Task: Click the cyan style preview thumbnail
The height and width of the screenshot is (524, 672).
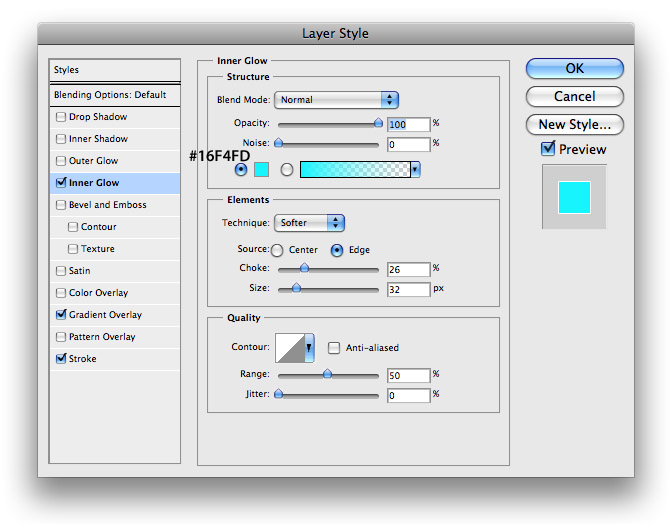Action: [574, 197]
